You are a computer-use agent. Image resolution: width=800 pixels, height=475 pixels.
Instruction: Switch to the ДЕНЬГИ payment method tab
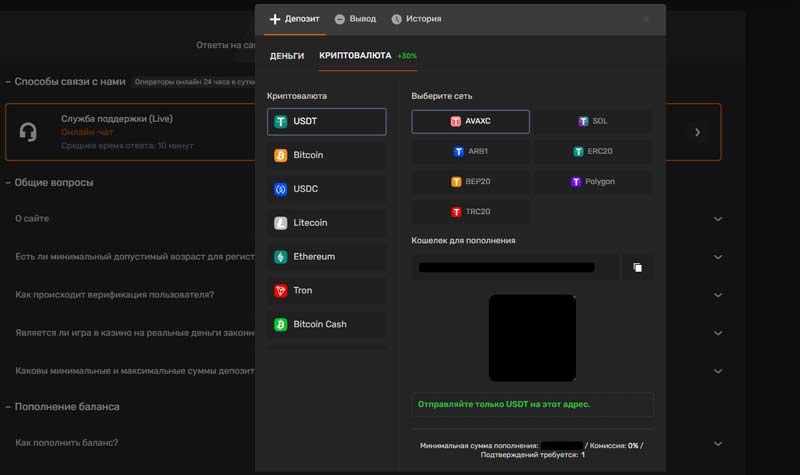[287, 56]
